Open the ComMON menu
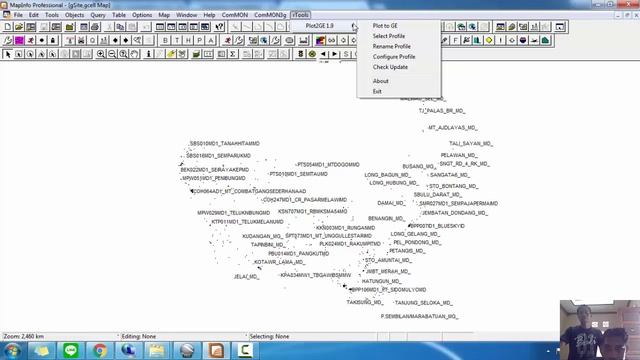The image size is (640, 360). point(235,15)
